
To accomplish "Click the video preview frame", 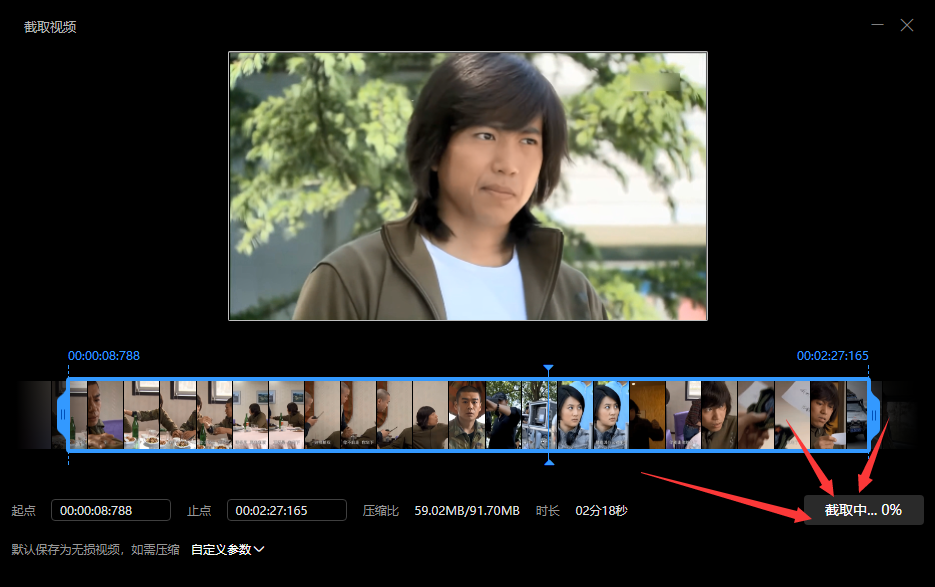I will (467, 186).
